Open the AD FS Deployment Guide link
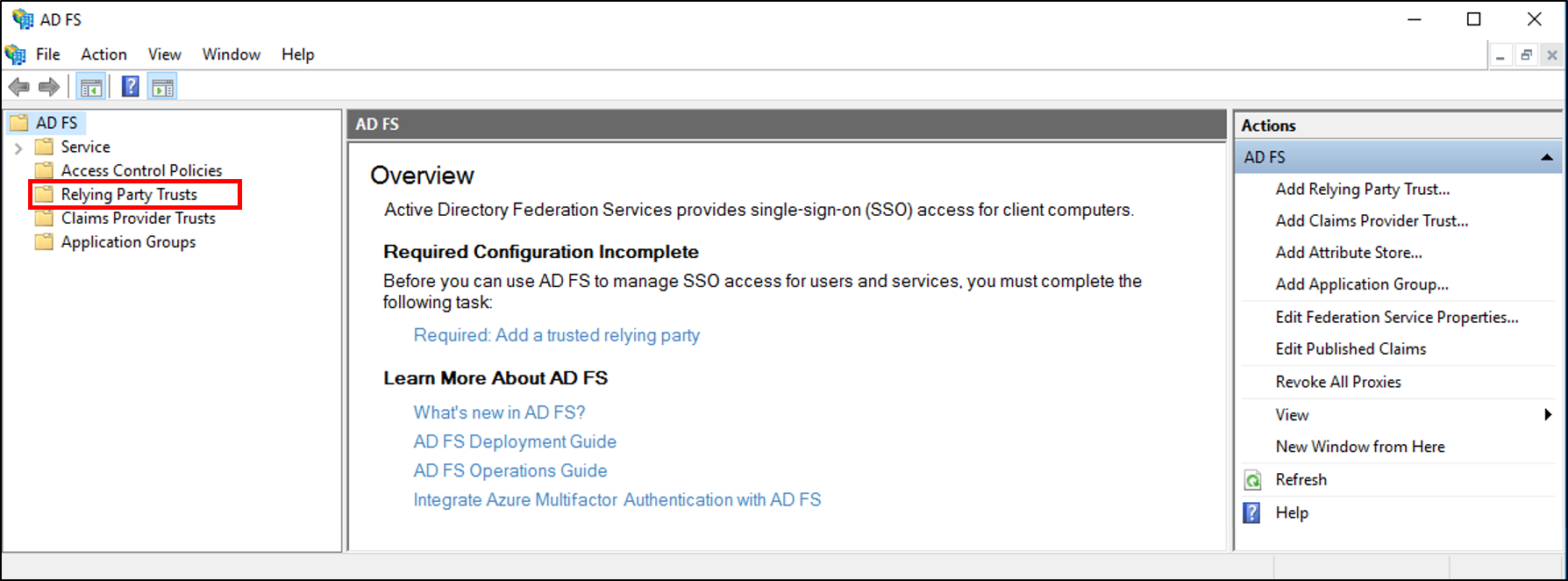This screenshot has height=581, width=1568. click(x=515, y=441)
